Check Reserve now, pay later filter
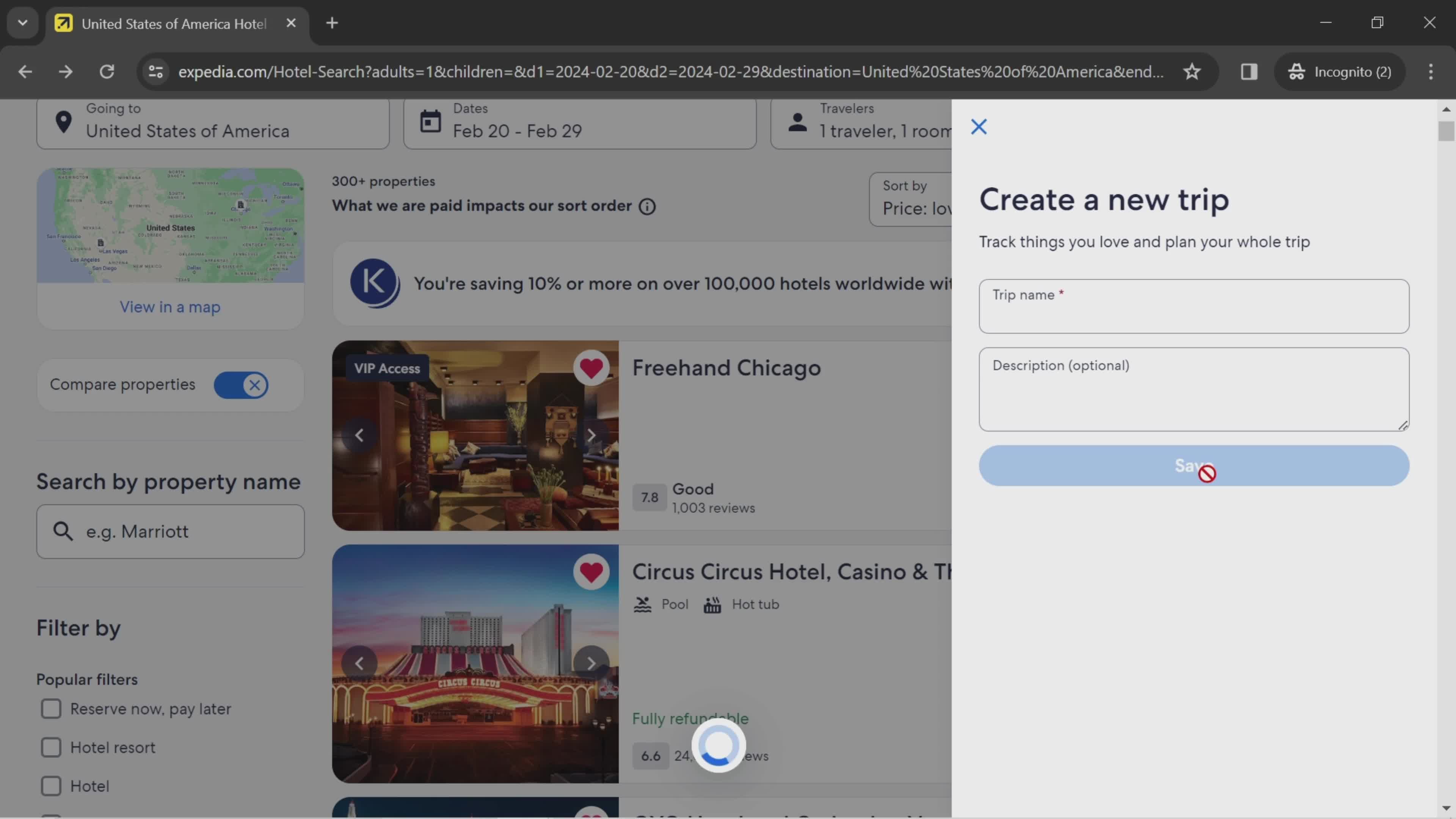Image resolution: width=1456 pixels, height=819 pixels. (x=51, y=709)
